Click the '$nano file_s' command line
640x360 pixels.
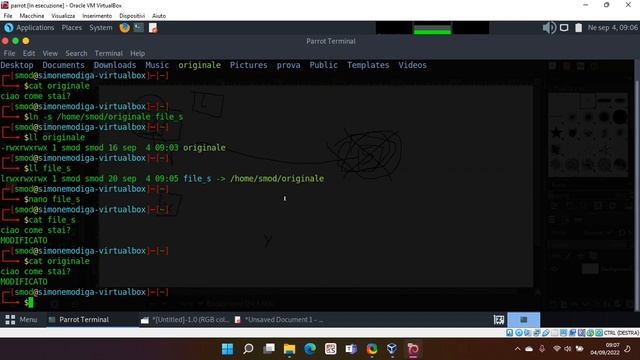[x=52, y=199]
